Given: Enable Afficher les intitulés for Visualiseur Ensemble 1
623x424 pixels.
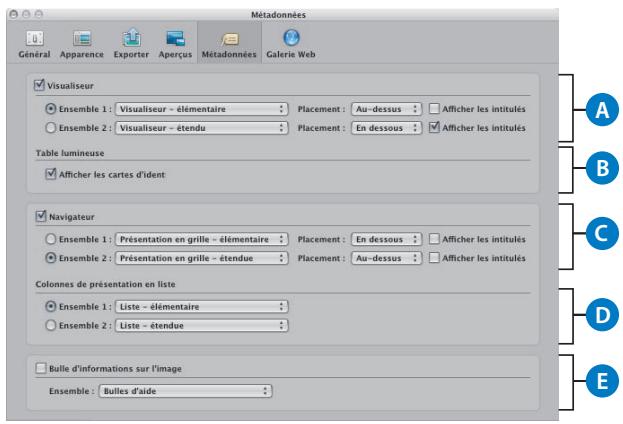Looking at the screenshot, I should click(434, 108).
